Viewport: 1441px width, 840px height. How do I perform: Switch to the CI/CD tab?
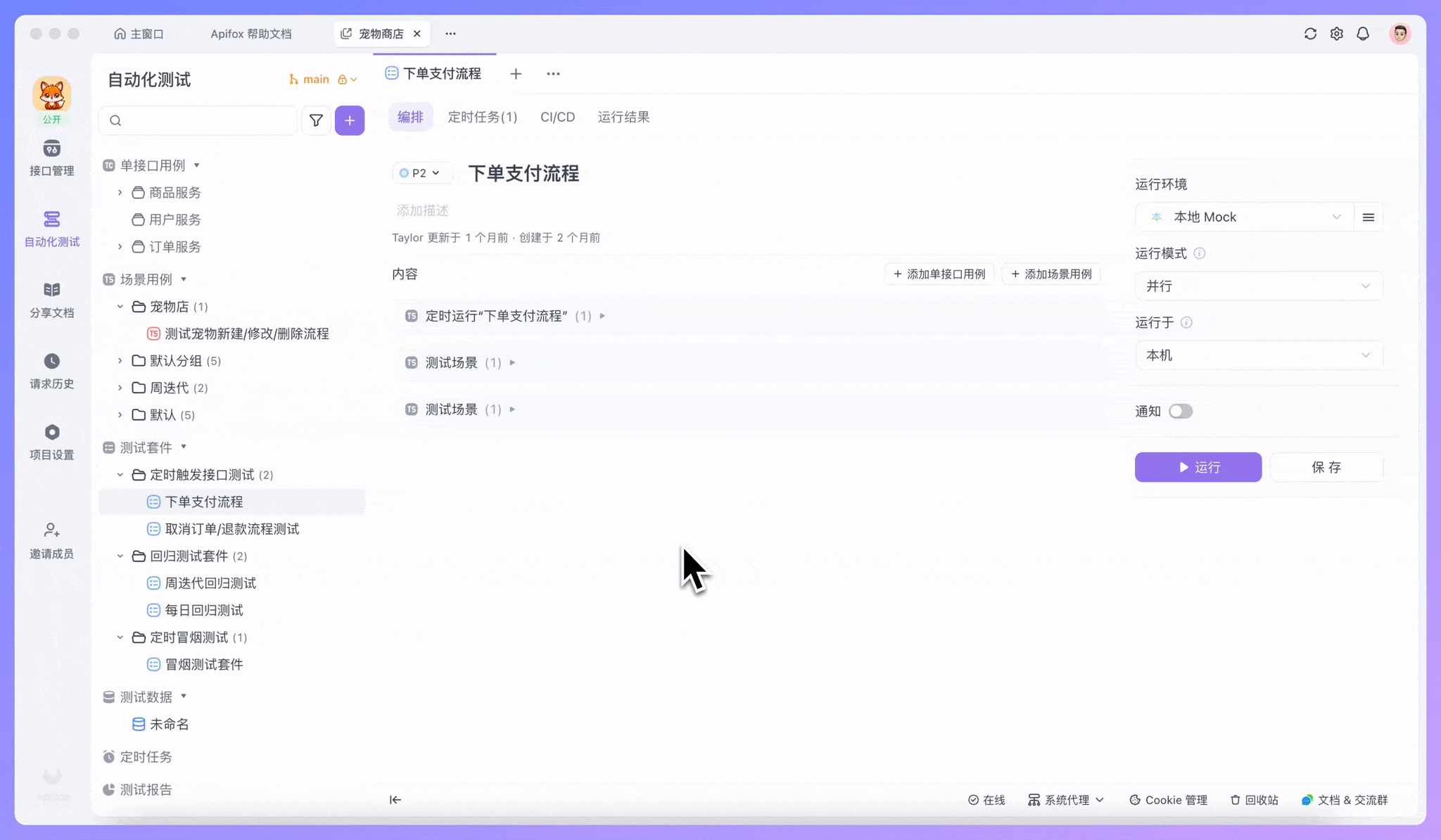[557, 117]
